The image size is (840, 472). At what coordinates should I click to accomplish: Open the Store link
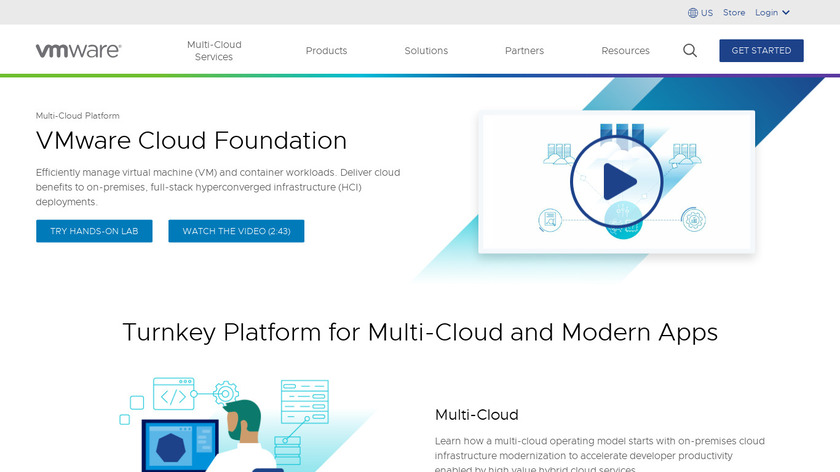[734, 12]
